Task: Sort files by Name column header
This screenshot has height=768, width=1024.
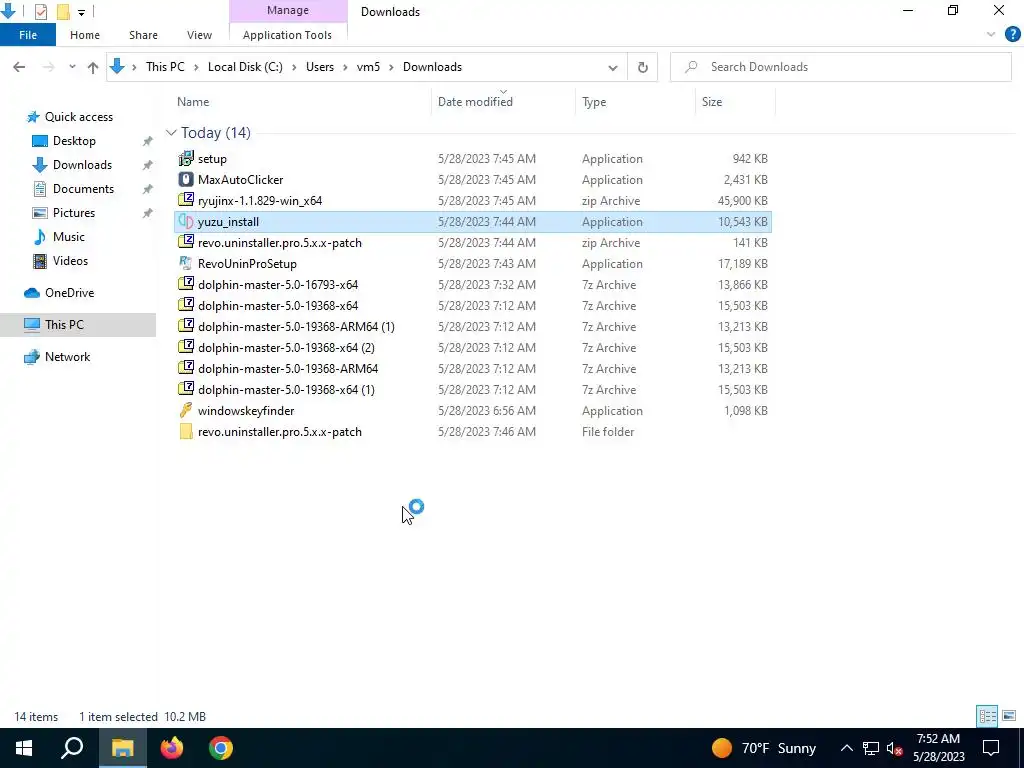Action: point(304,102)
